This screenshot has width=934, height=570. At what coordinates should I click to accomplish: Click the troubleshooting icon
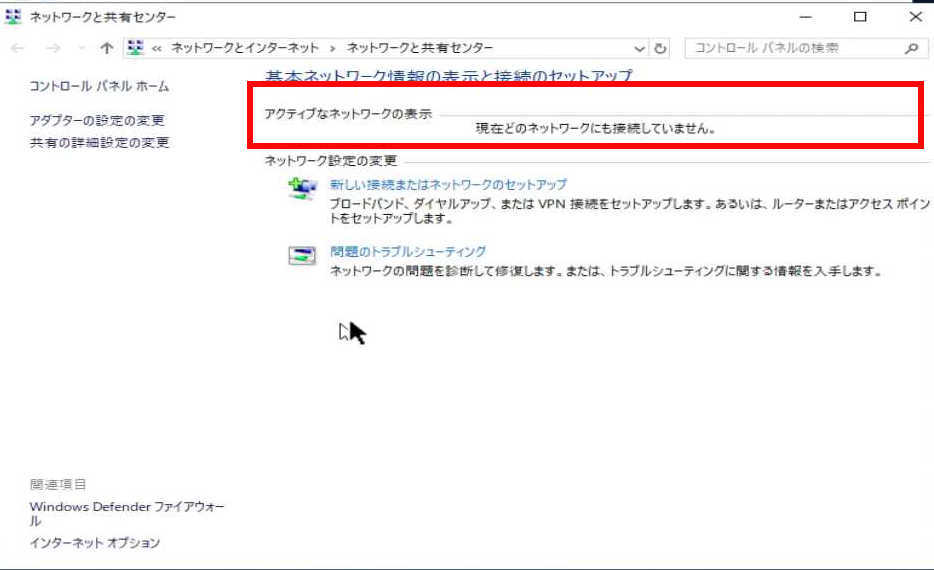[302, 256]
